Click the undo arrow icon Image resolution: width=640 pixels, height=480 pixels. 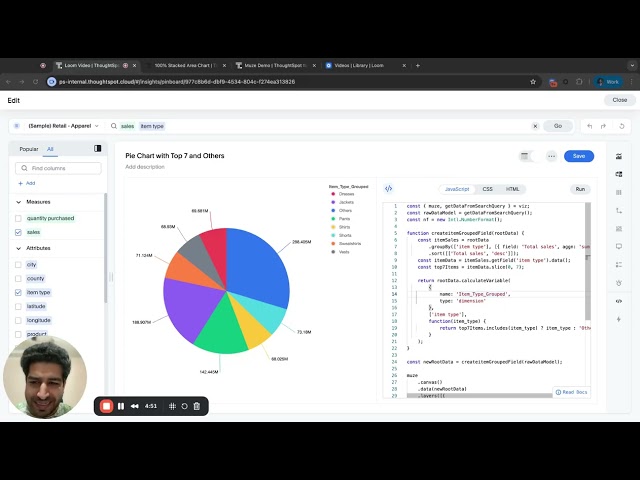pyautogui.click(x=589, y=126)
